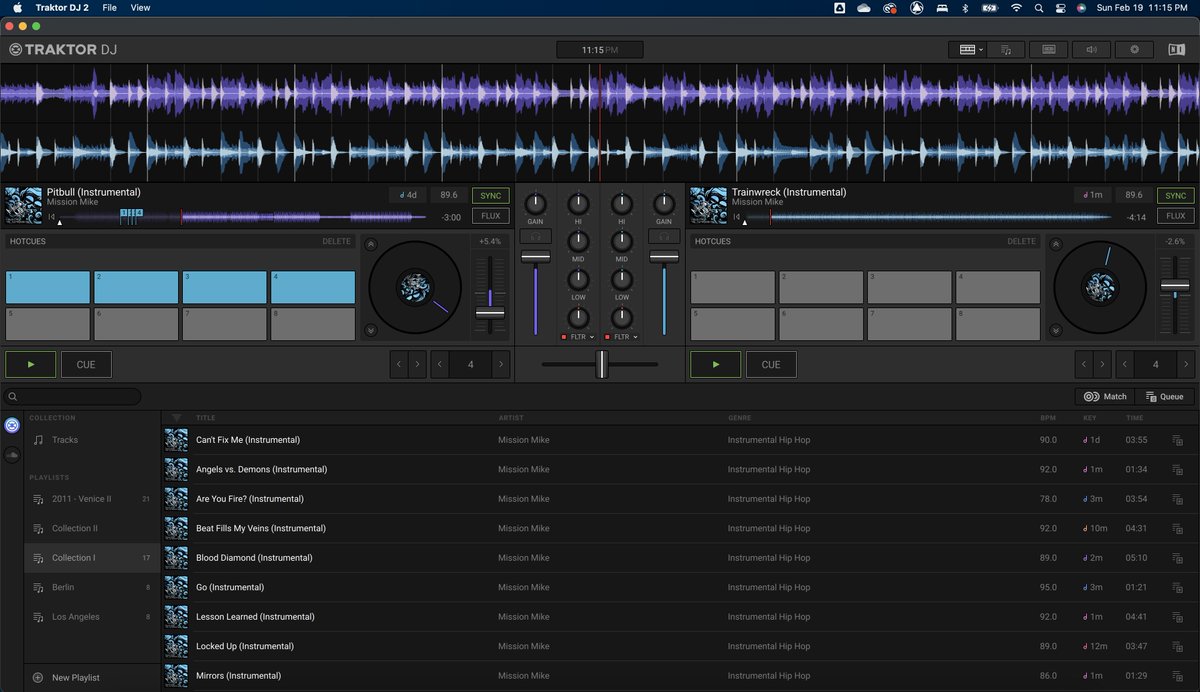Click left deck beatjump back arrow
This screenshot has width=1200, height=692.
(x=399, y=365)
